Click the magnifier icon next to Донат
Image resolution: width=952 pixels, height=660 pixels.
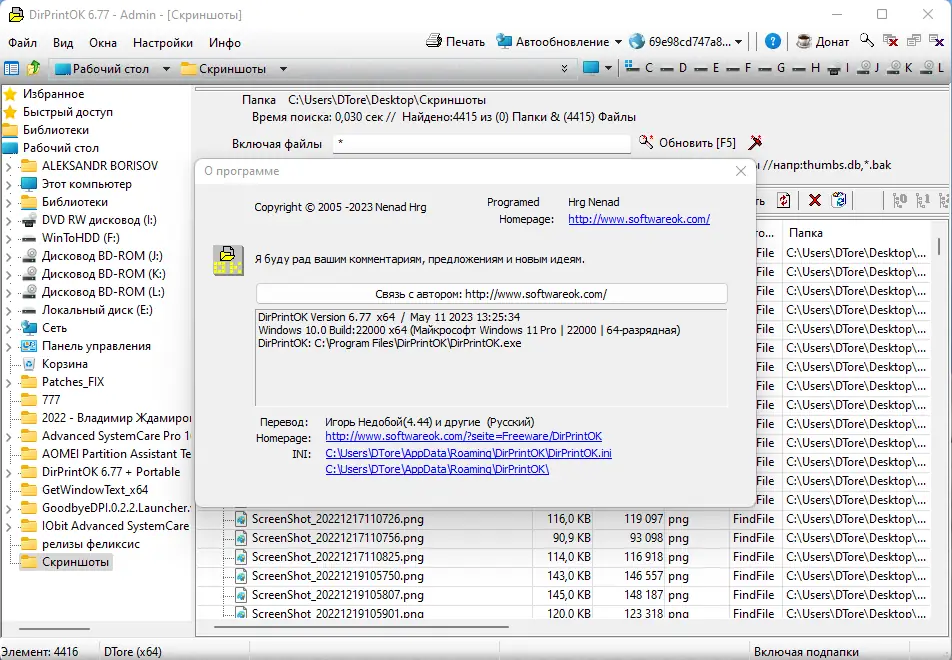tap(866, 41)
